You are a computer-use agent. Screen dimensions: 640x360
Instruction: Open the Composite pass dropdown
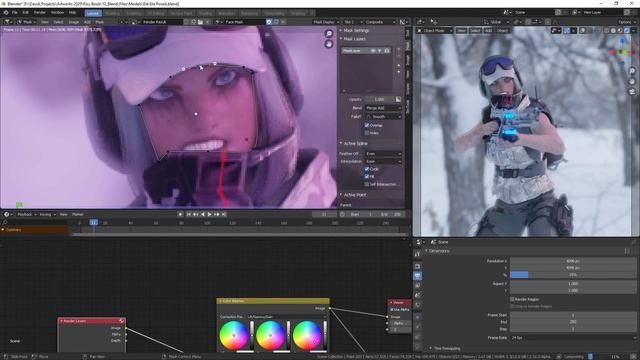tap(380, 22)
